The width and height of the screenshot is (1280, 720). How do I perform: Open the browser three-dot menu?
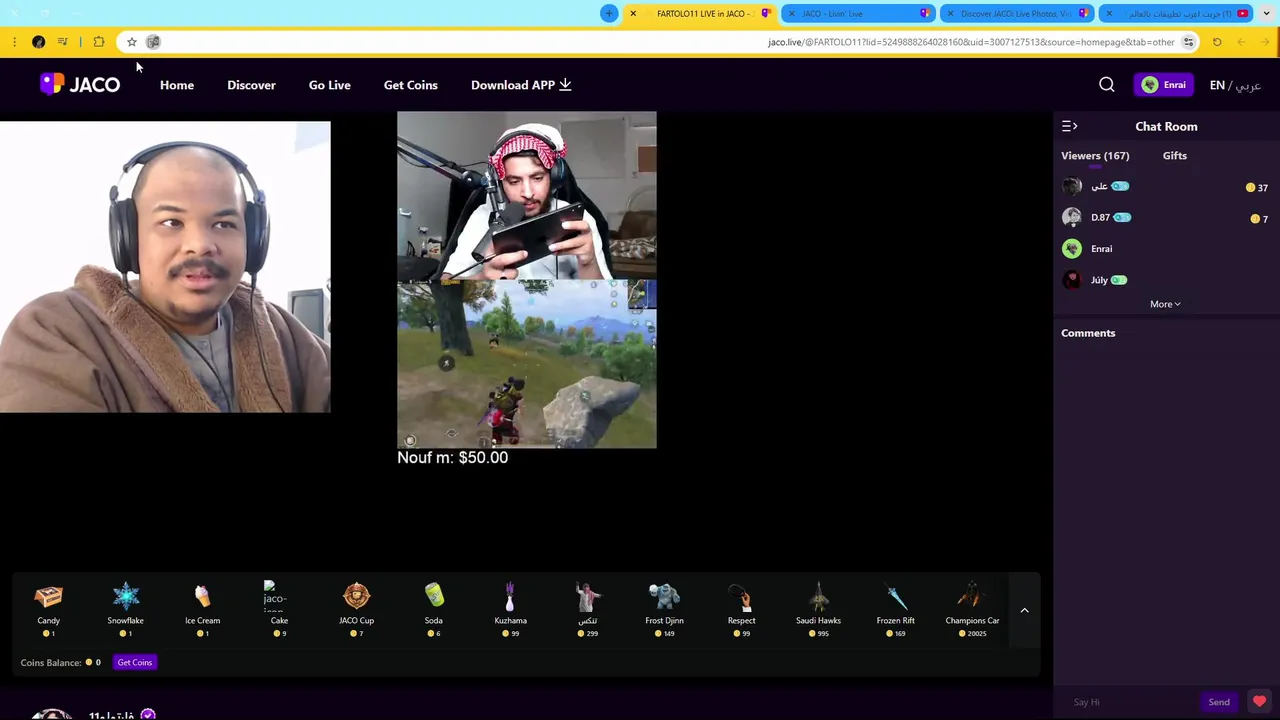pos(14,42)
